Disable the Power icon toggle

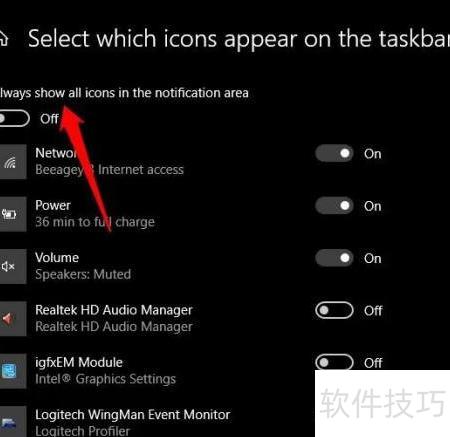(334, 206)
